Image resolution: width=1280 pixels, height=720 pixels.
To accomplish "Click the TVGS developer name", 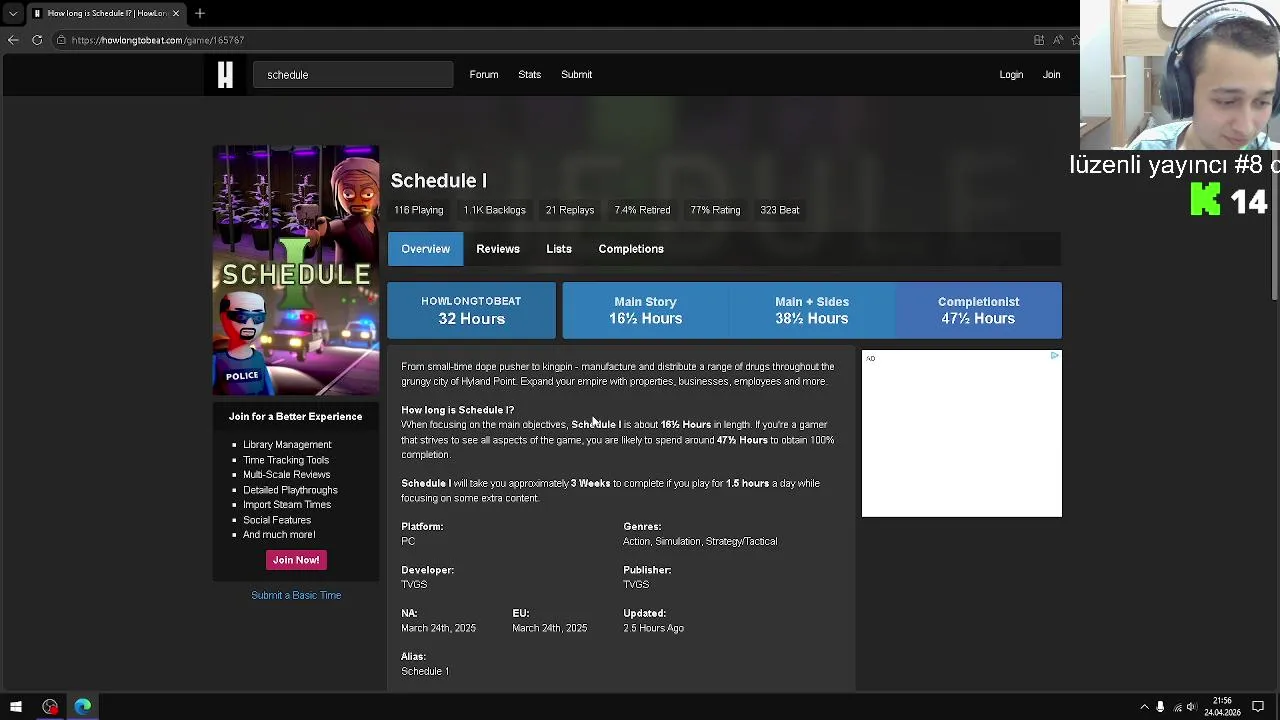I will (x=414, y=585).
